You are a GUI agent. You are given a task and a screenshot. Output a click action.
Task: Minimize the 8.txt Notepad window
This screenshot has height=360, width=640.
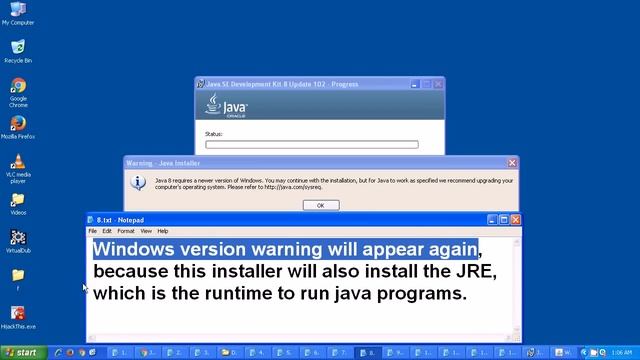point(492,220)
